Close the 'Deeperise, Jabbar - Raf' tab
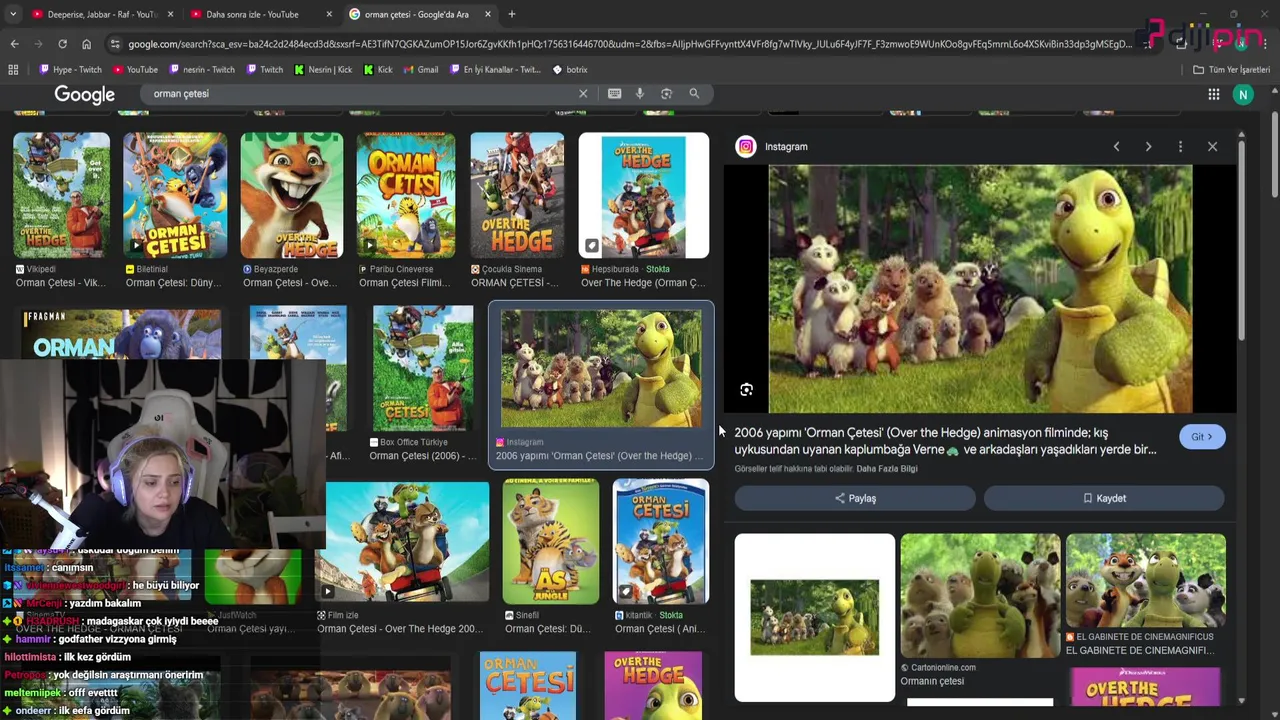Image resolution: width=1280 pixels, height=720 pixels. pyautogui.click(x=170, y=14)
